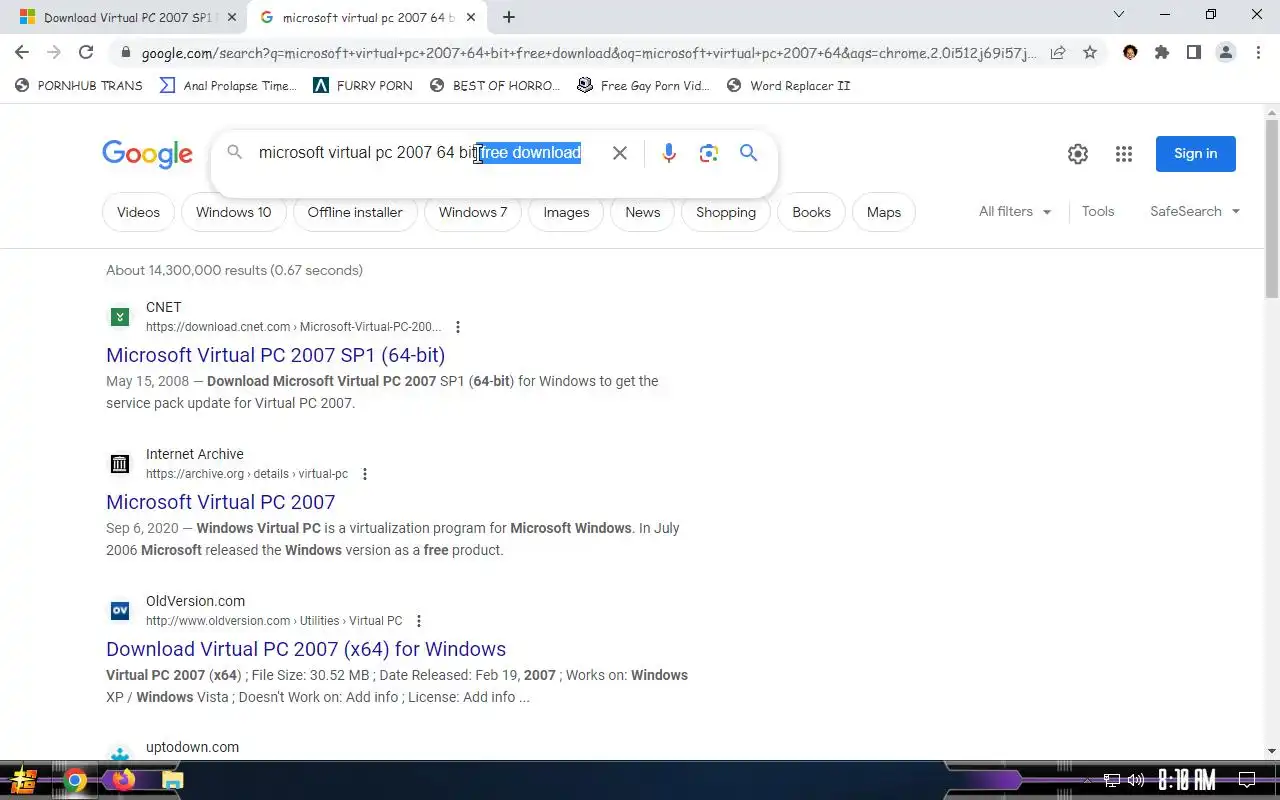Open the Word Replacer II bookmark
This screenshot has width=1280, height=800.
pyautogui.click(x=788, y=86)
